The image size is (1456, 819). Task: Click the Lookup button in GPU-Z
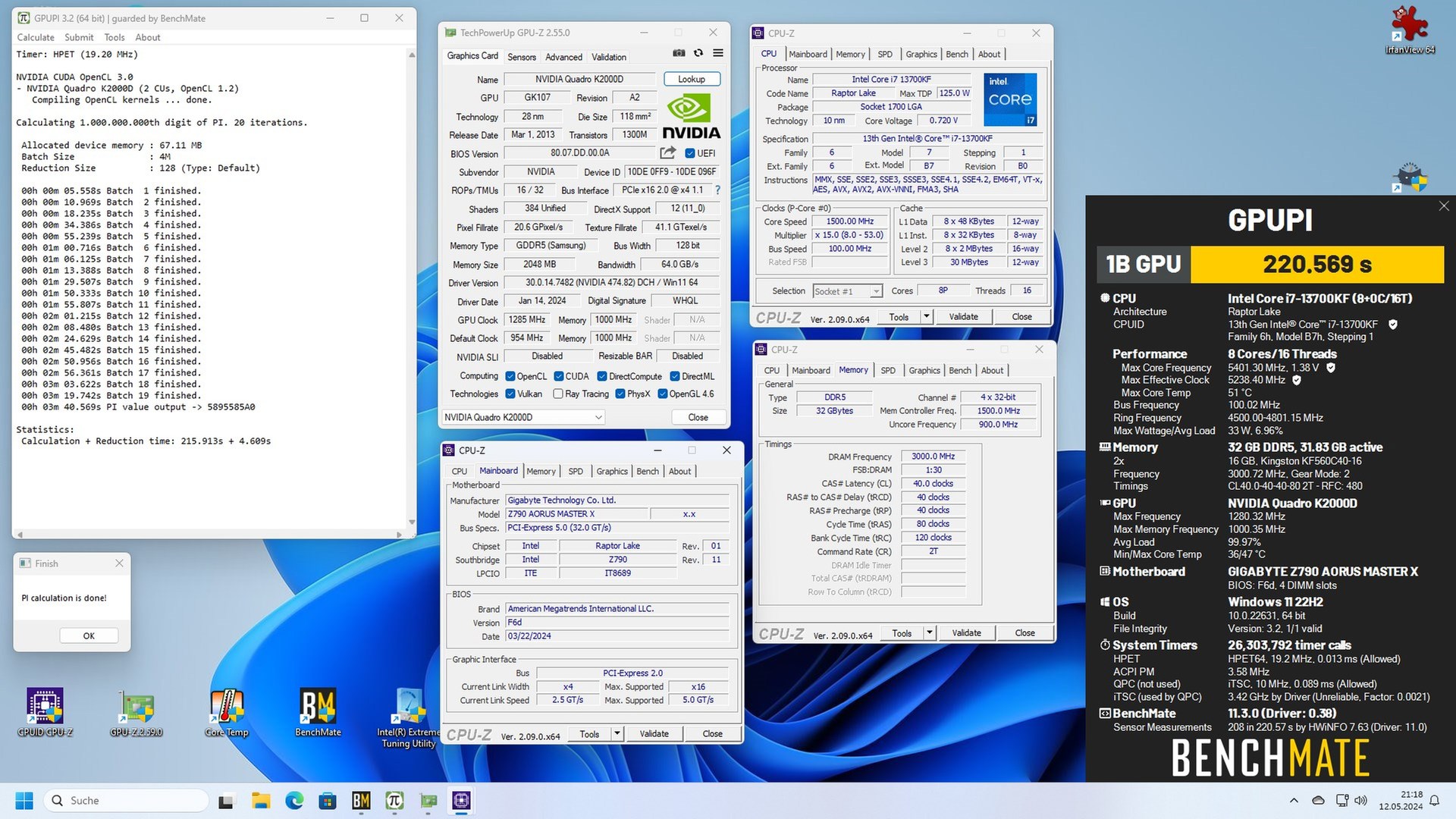[692, 79]
